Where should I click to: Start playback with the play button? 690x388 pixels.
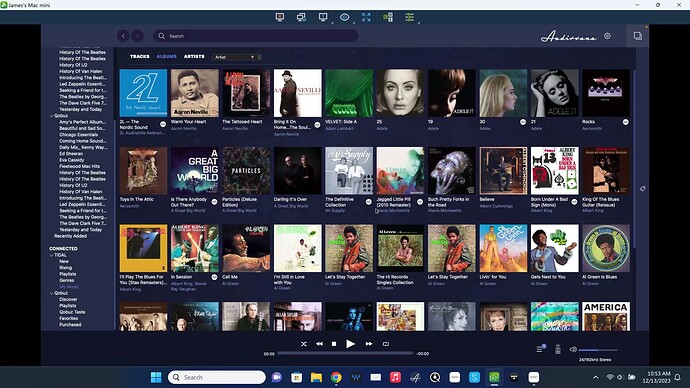(x=350, y=344)
